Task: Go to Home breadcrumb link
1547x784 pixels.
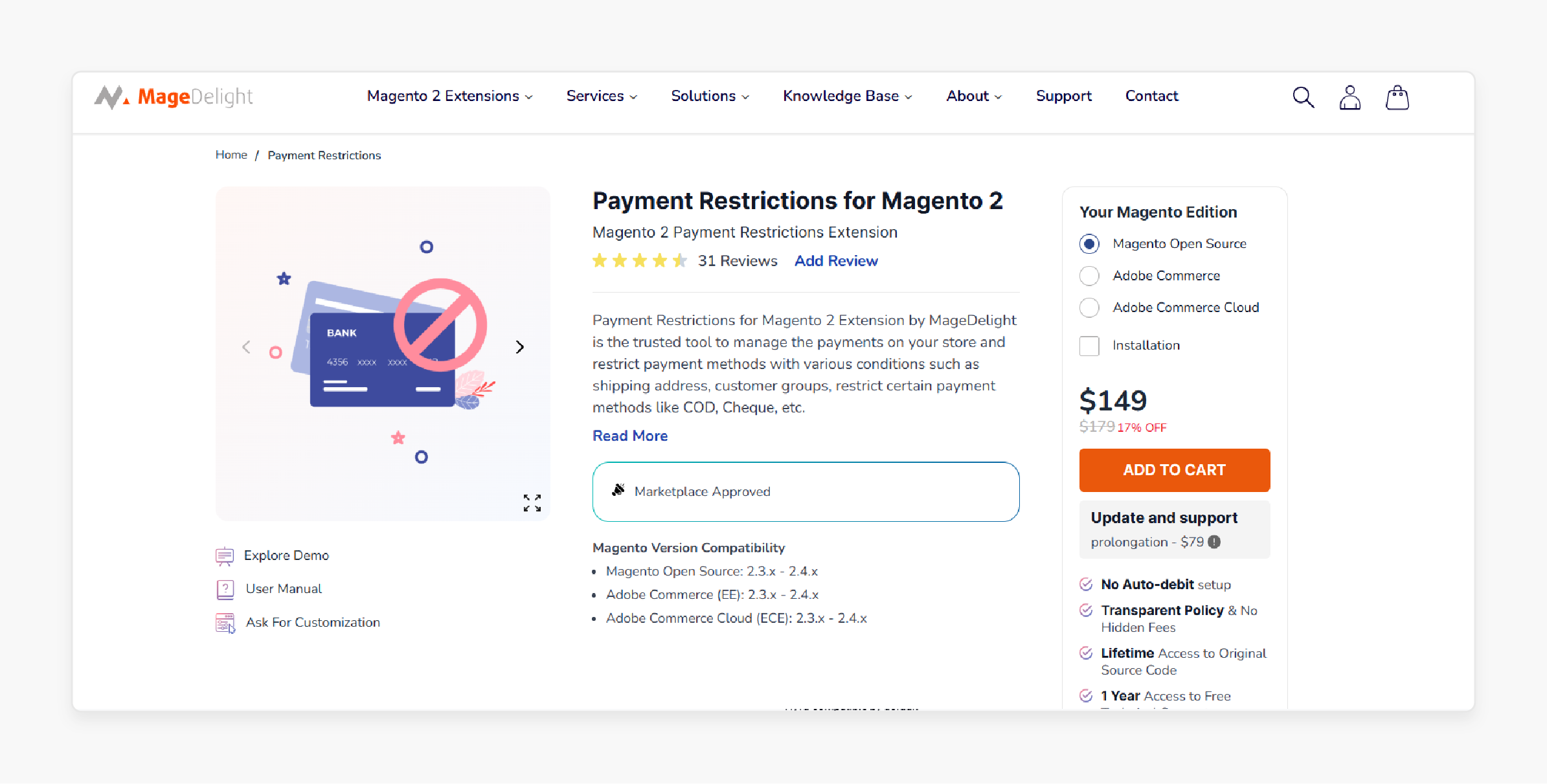Action: tap(231, 155)
